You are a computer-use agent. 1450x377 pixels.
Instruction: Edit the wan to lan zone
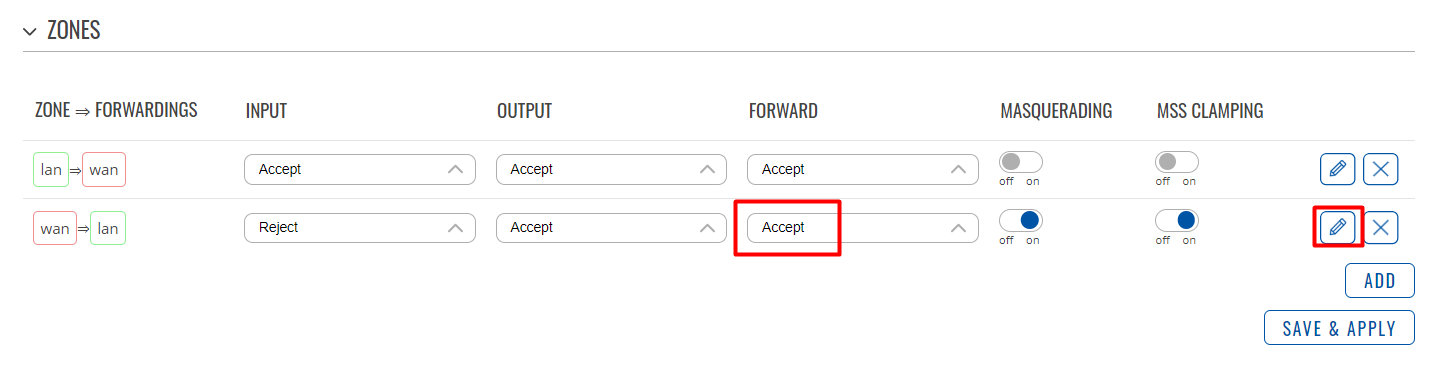click(x=1337, y=228)
